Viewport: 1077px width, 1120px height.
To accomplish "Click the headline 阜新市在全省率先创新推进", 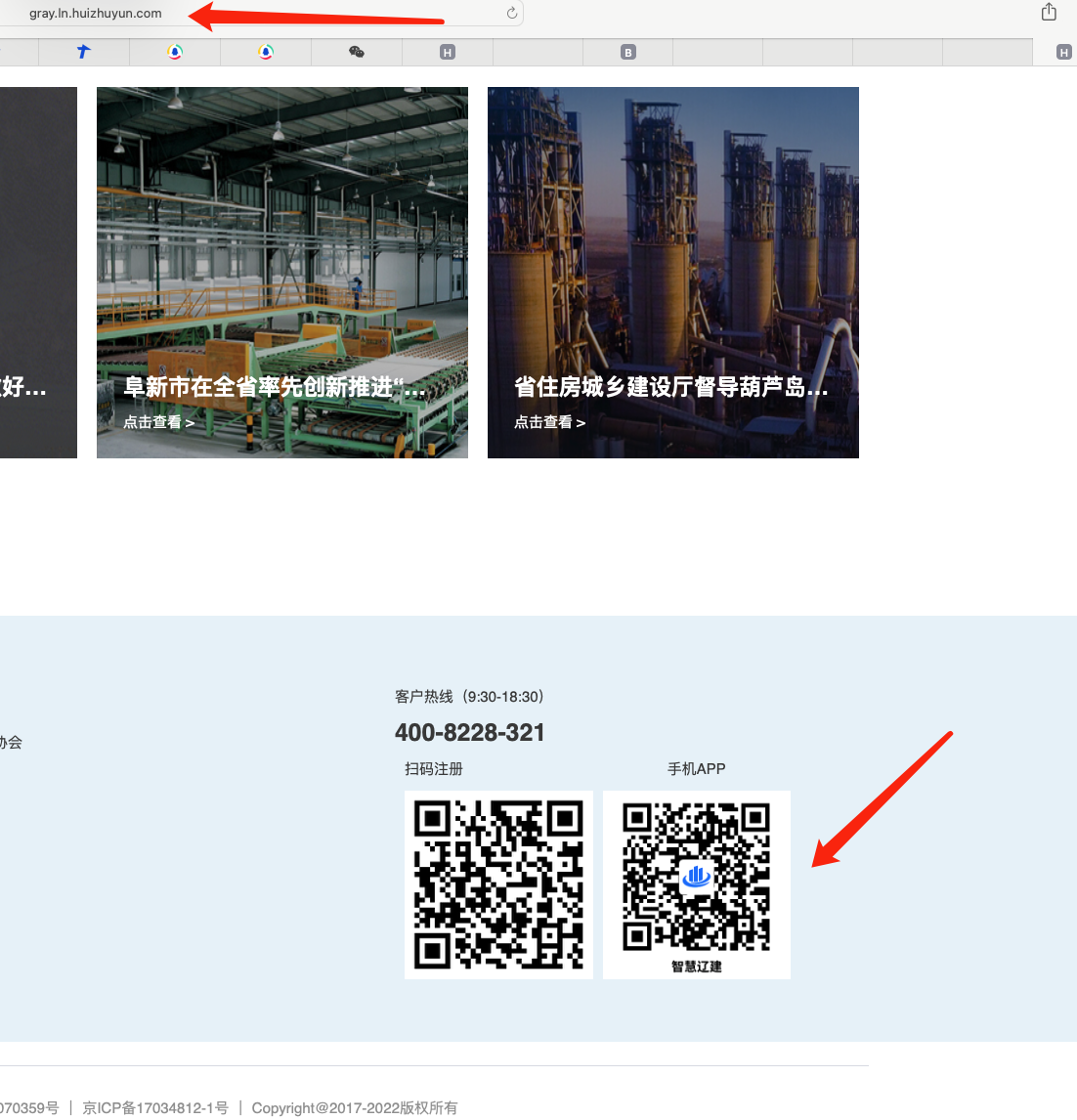I will 275,387.
